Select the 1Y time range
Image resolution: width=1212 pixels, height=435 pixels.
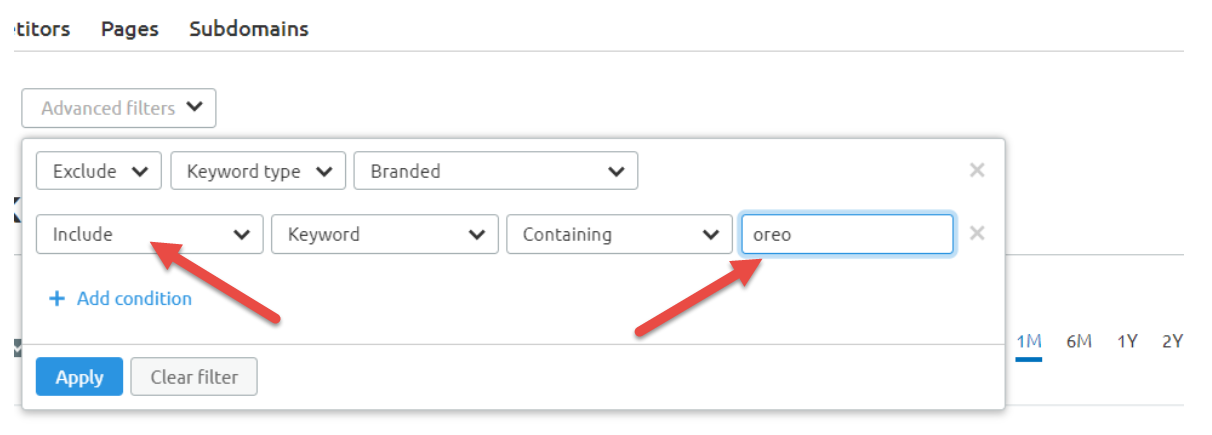point(1128,341)
